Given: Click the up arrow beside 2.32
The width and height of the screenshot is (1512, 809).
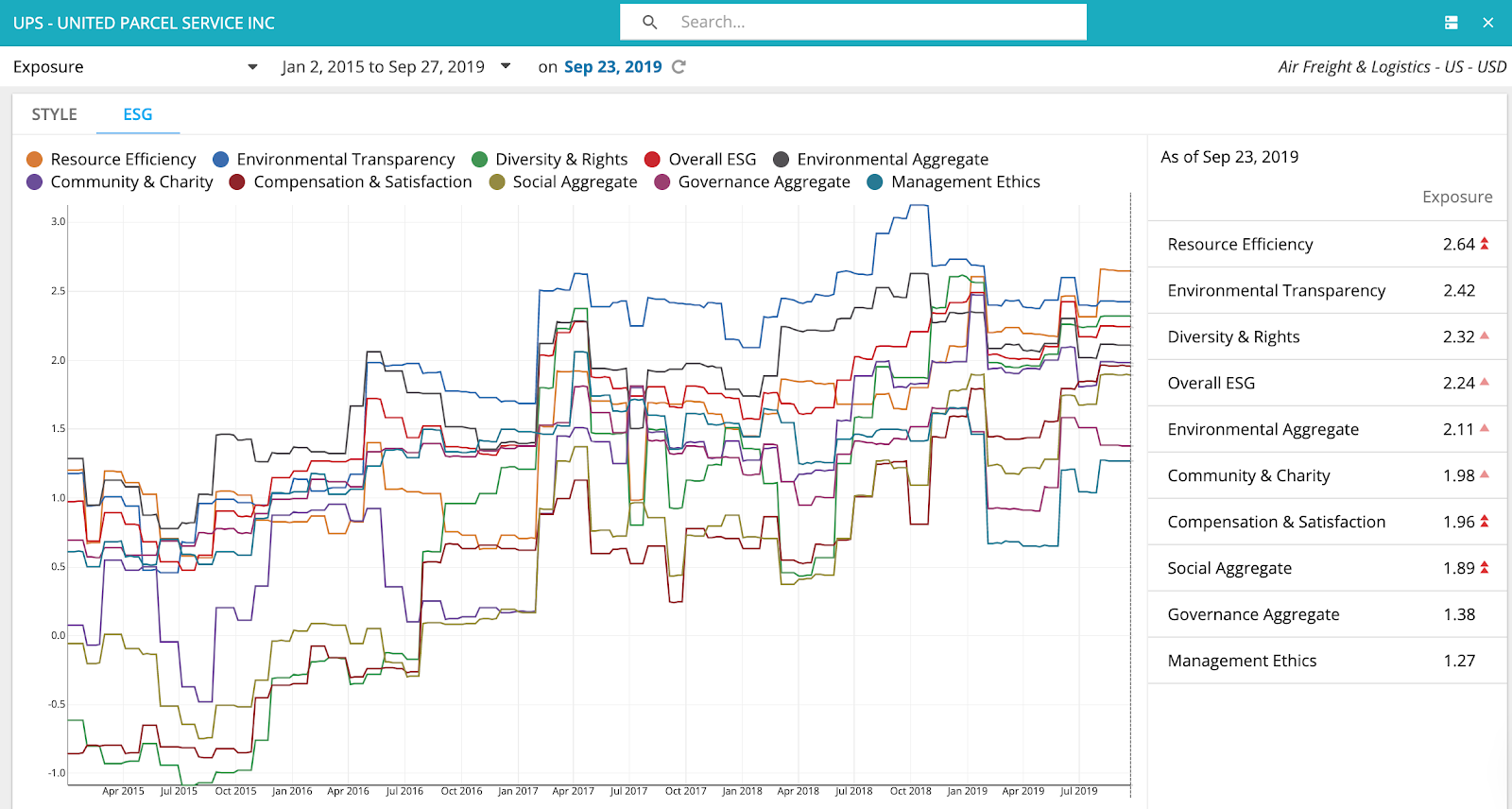Looking at the screenshot, I should tap(1485, 336).
